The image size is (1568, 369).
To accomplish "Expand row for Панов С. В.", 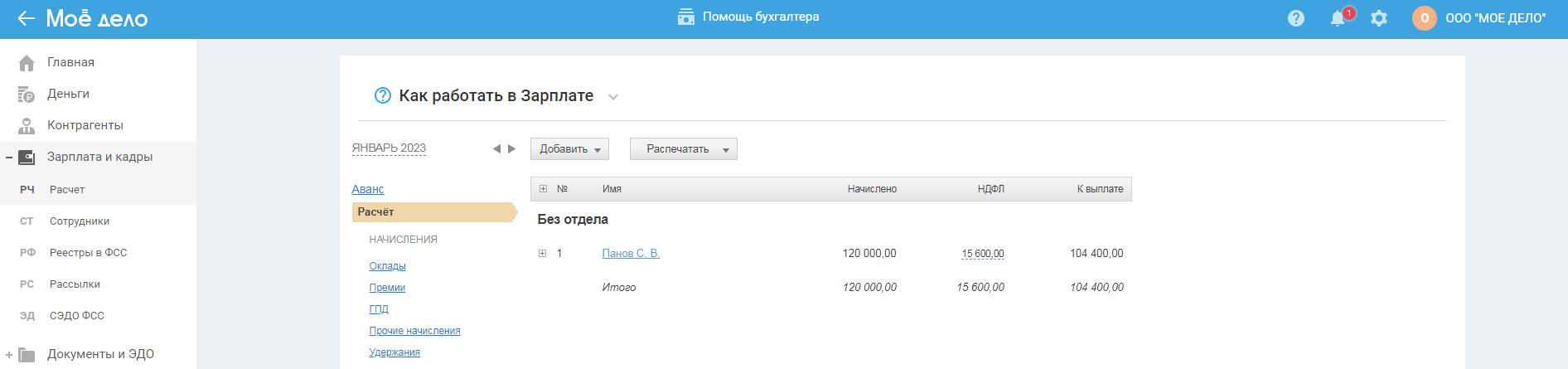I will tap(543, 254).
